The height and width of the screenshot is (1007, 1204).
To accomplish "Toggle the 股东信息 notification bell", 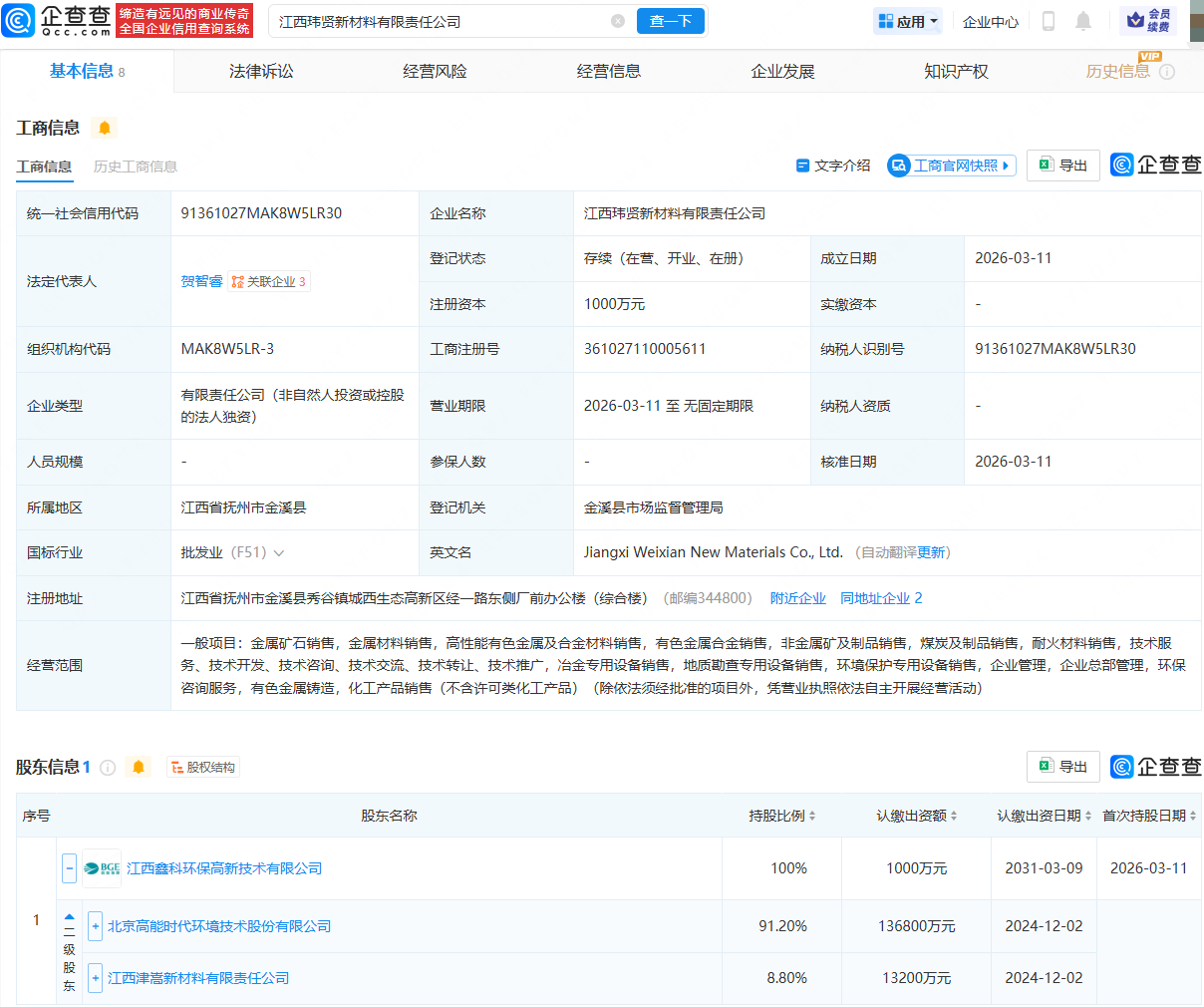I will tap(139, 767).
